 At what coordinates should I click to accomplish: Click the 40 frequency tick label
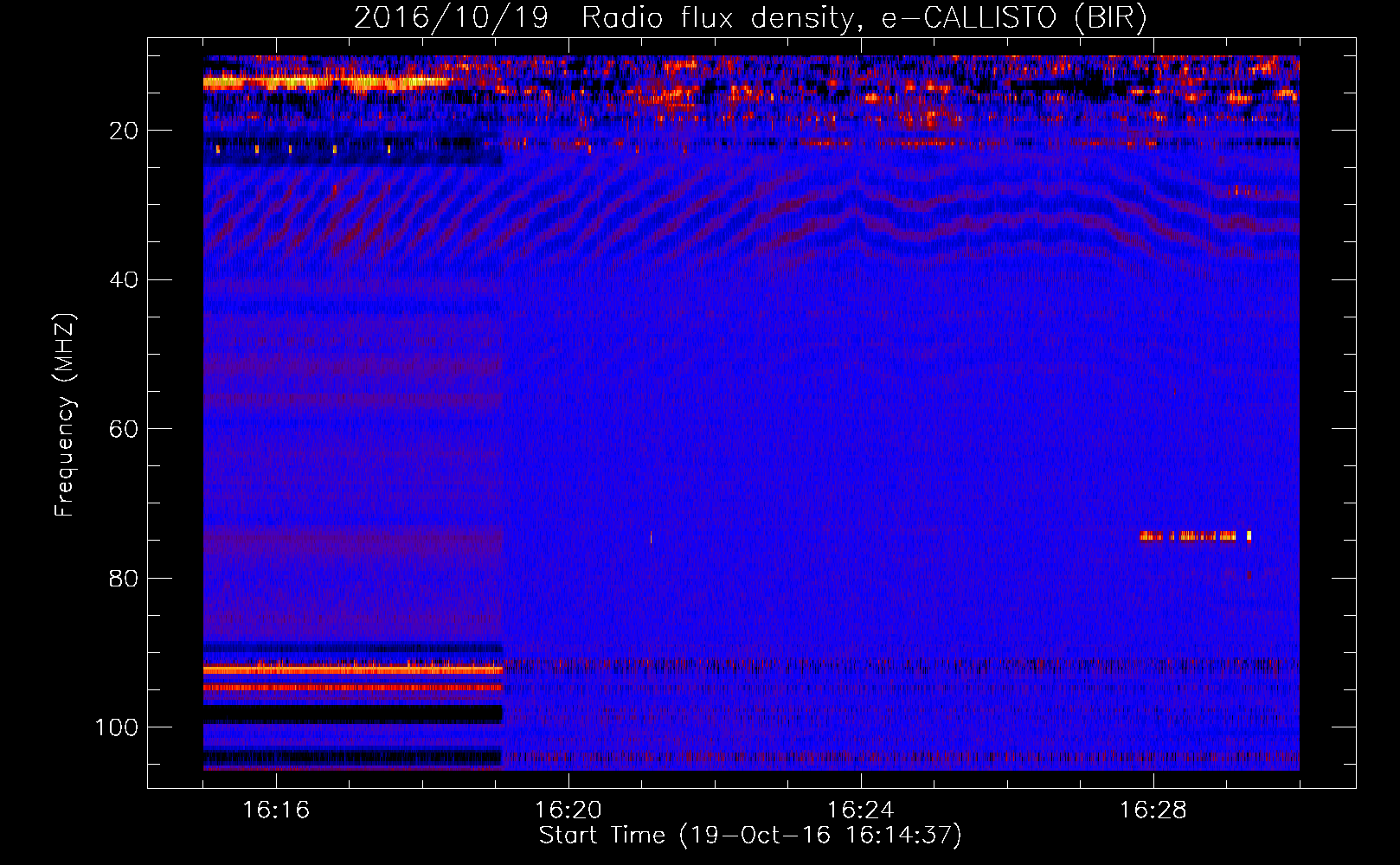click(x=124, y=280)
